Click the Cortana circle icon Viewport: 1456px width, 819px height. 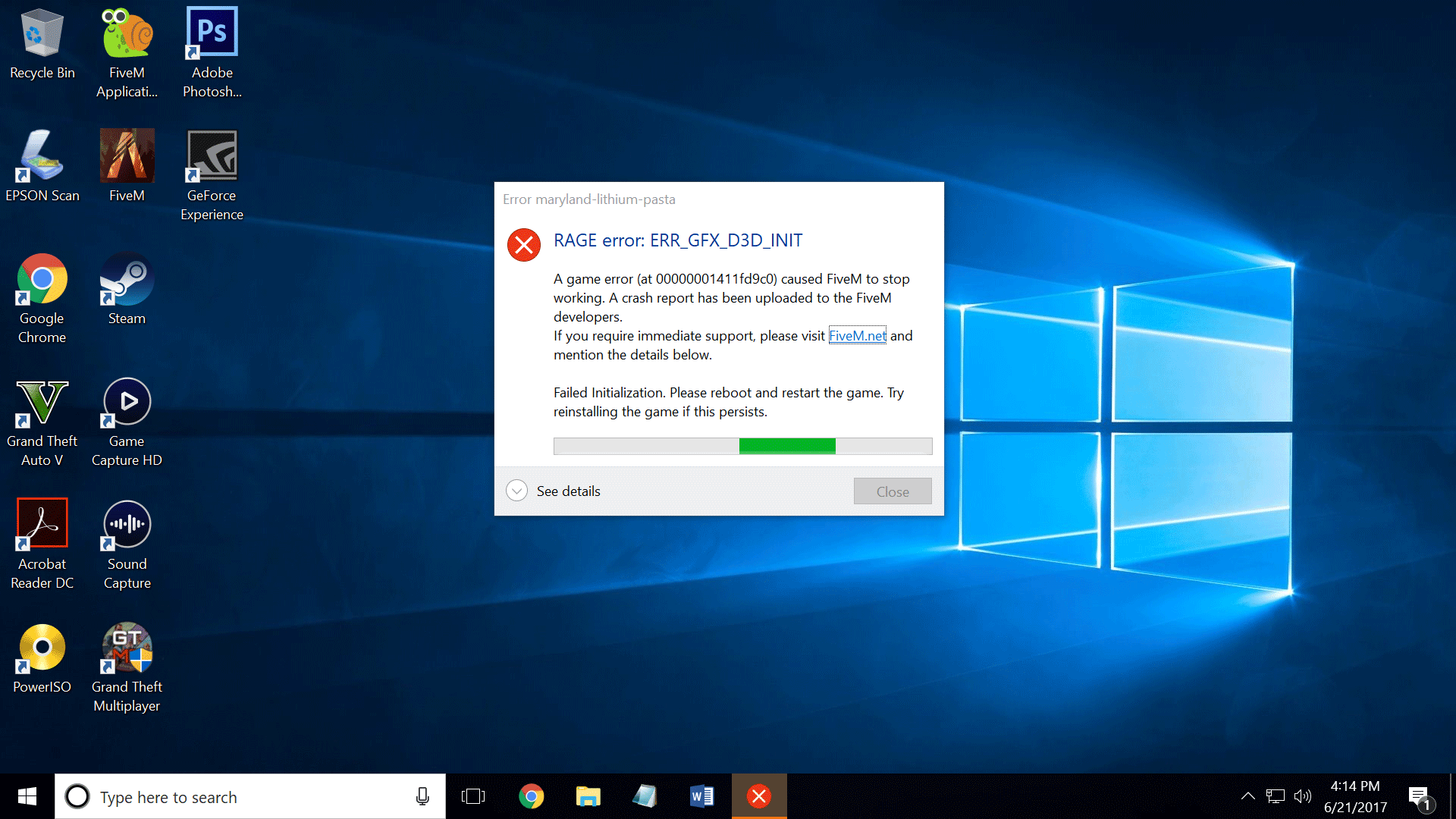[77, 796]
